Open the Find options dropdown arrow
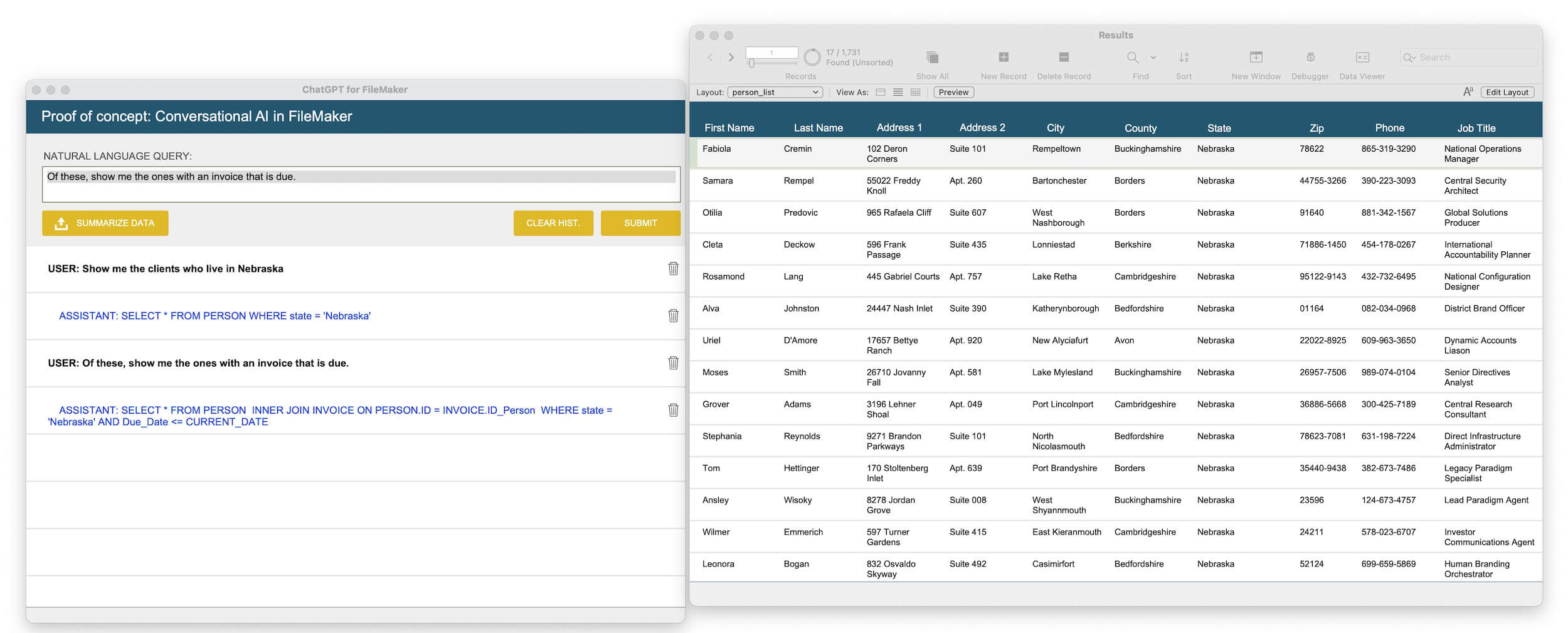 [x=1153, y=58]
